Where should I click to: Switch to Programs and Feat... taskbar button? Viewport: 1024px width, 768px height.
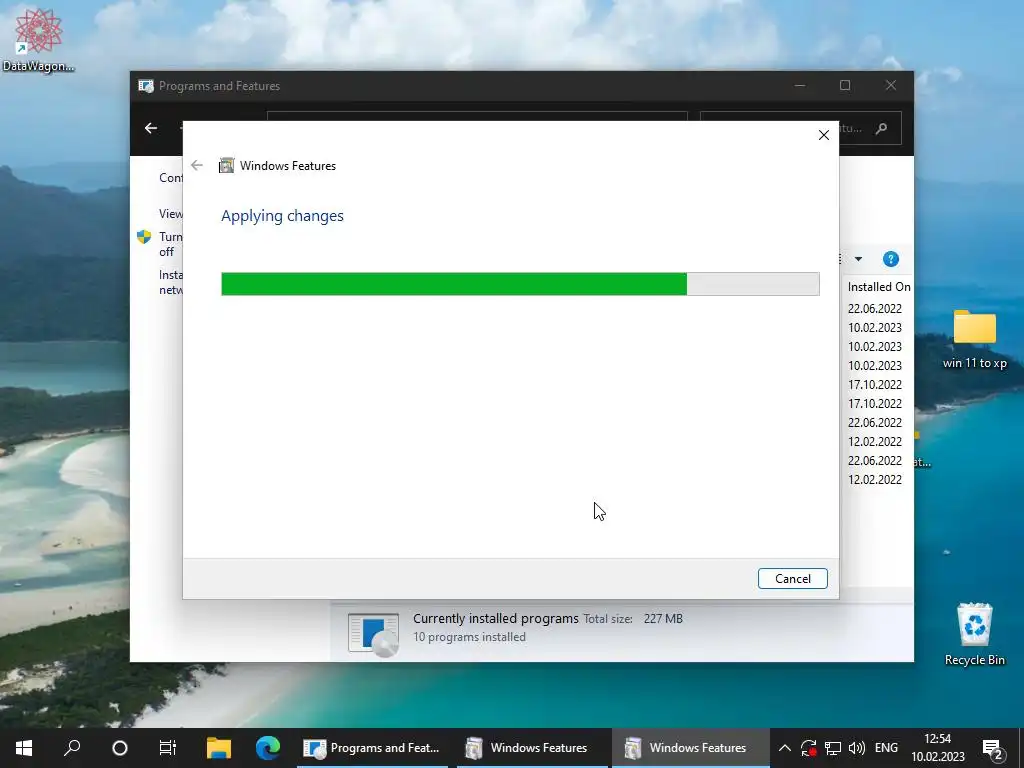point(372,748)
